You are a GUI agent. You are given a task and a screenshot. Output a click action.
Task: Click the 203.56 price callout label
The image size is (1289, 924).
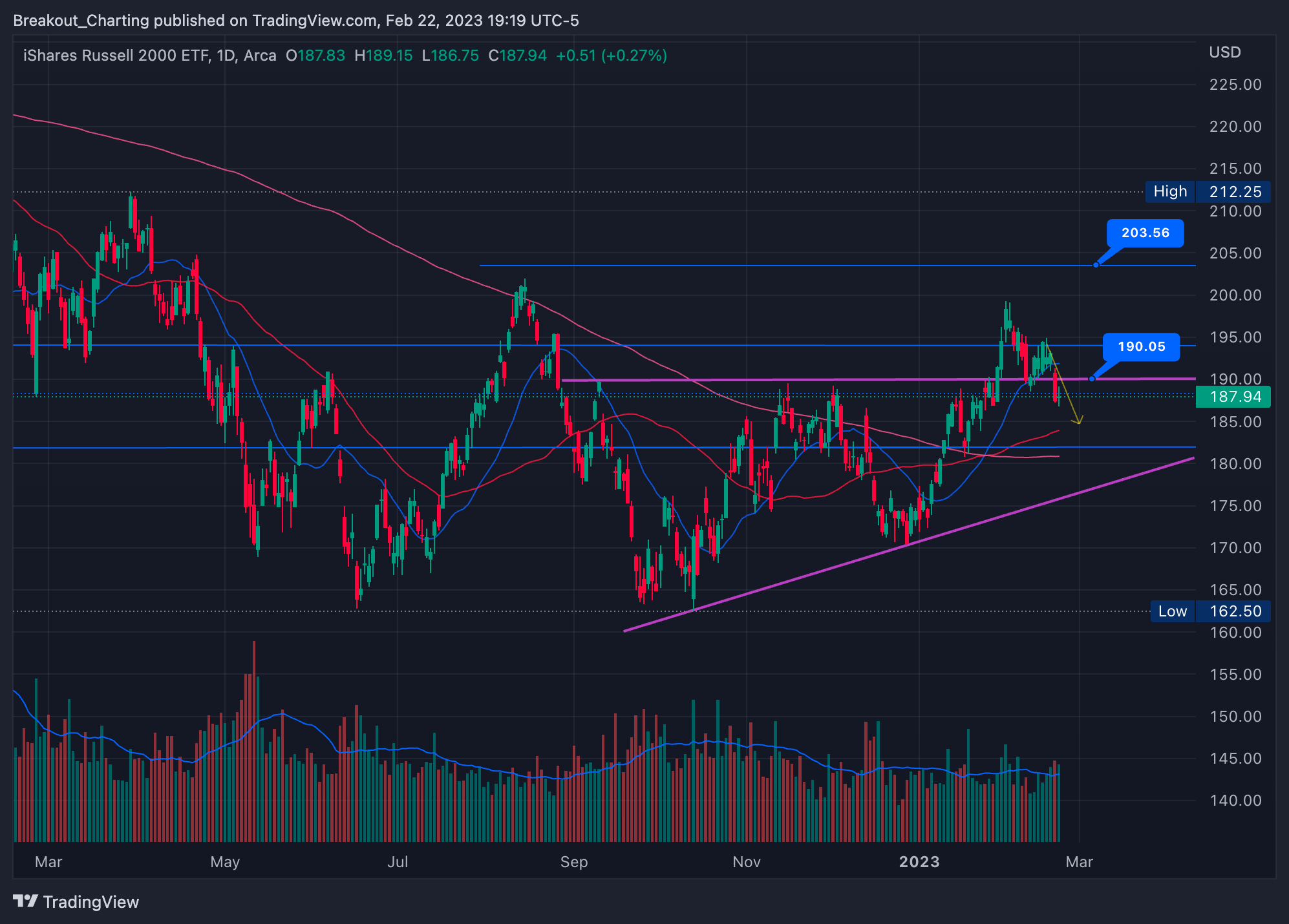coord(1145,233)
